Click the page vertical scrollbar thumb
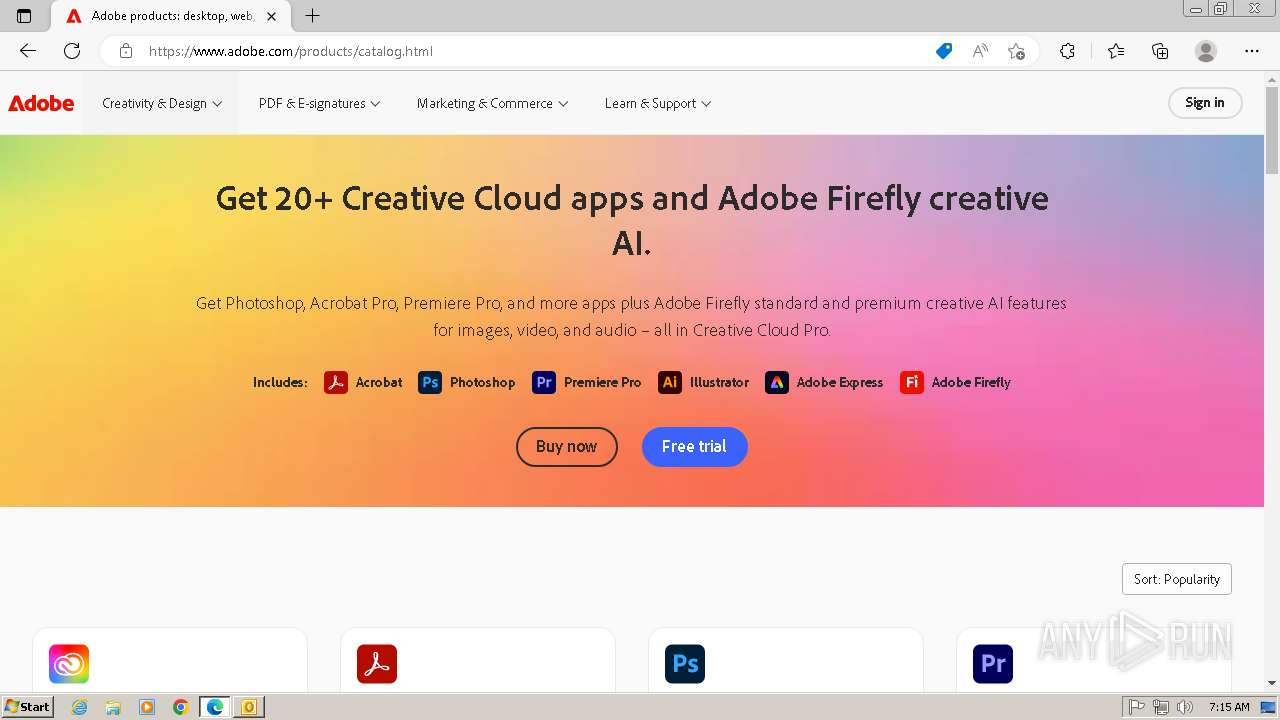The image size is (1280, 720). (1272, 130)
